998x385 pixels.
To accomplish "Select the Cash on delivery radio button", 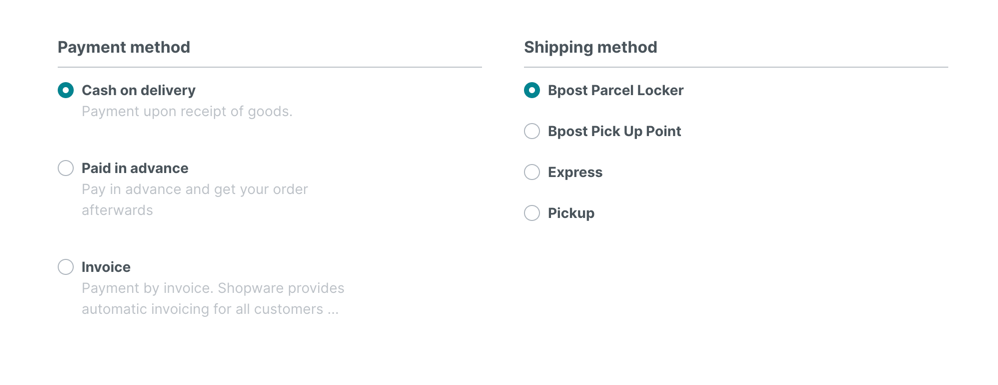I will point(66,90).
